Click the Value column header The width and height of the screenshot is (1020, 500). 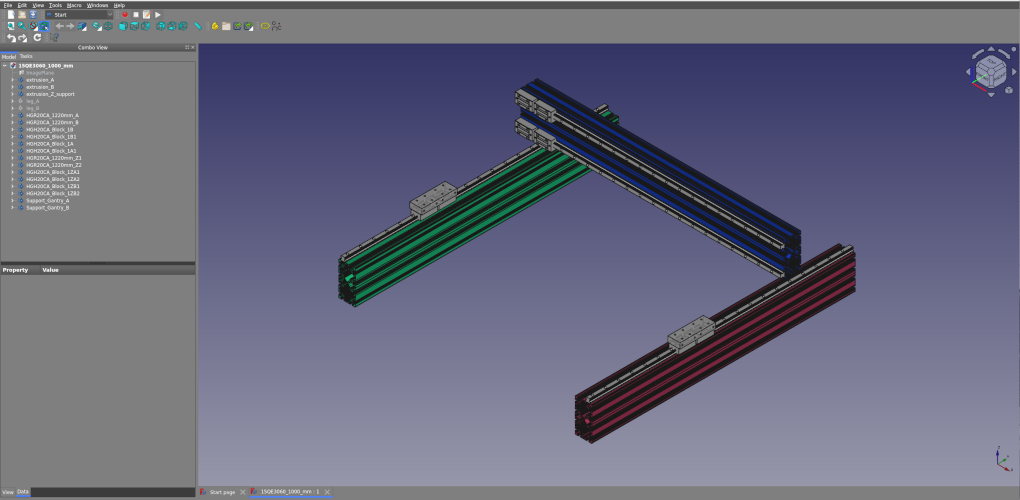pyautogui.click(x=51, y=269)
